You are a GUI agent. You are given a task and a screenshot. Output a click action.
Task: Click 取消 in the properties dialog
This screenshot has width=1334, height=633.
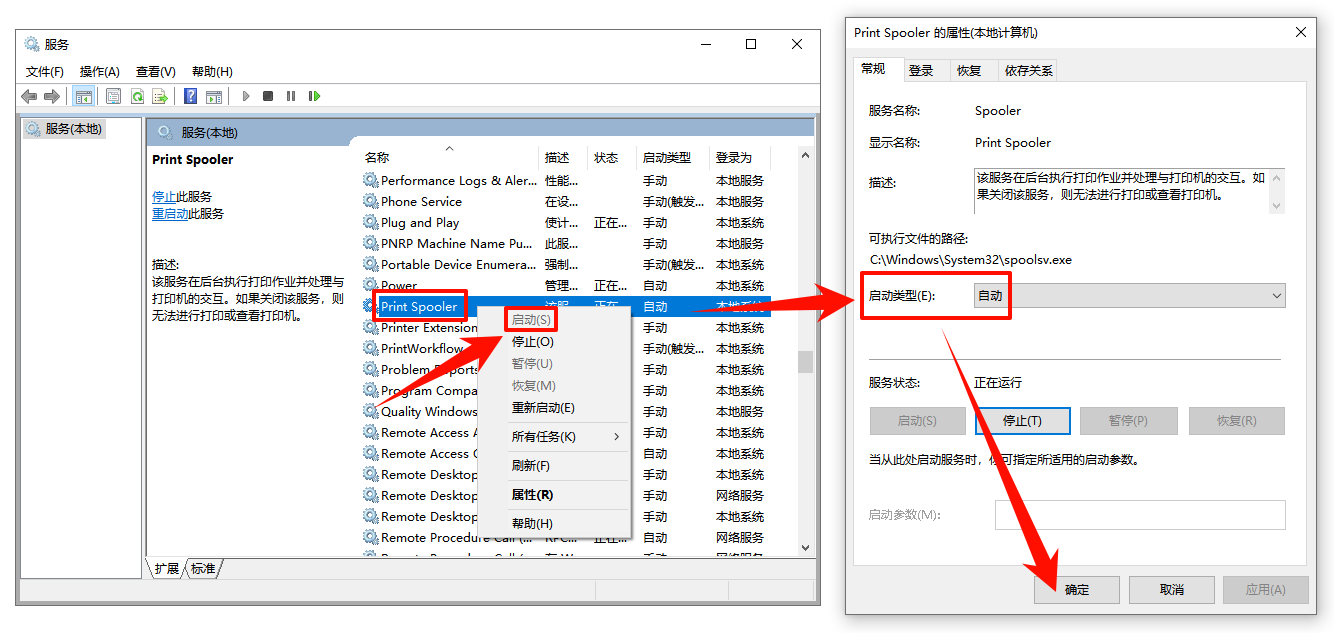pyautogui.click(x=1171, y=590)
